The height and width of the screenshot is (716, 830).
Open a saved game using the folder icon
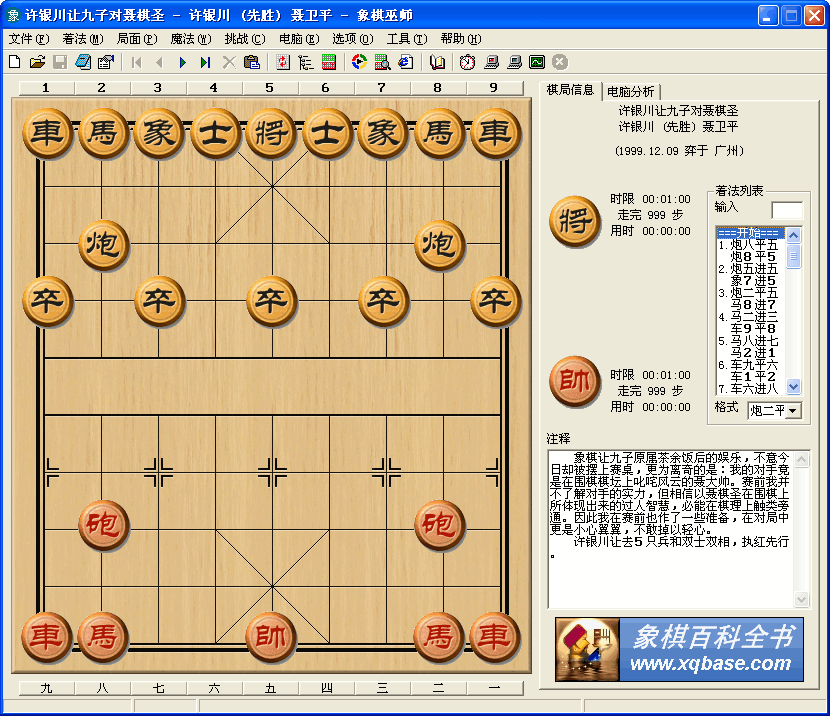pyautogui.click(x=36, y=61)
